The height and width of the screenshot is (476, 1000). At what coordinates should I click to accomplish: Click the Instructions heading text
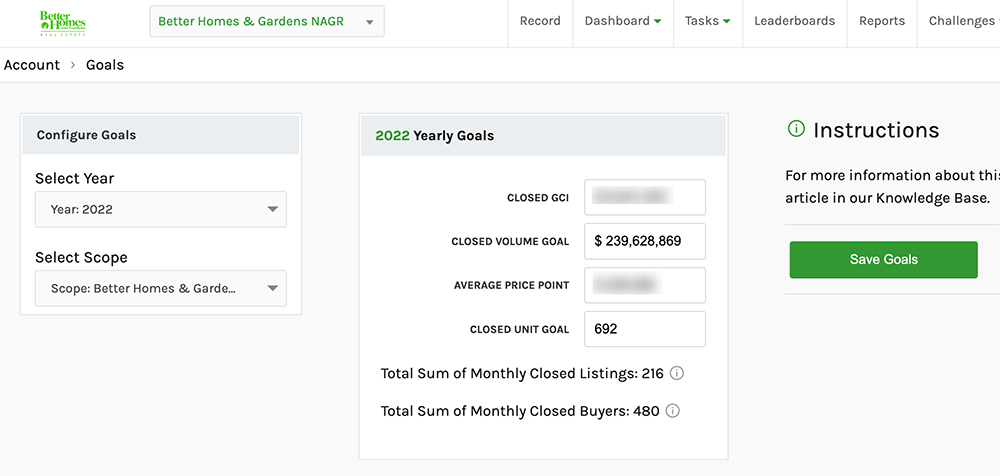coord(876,130)
